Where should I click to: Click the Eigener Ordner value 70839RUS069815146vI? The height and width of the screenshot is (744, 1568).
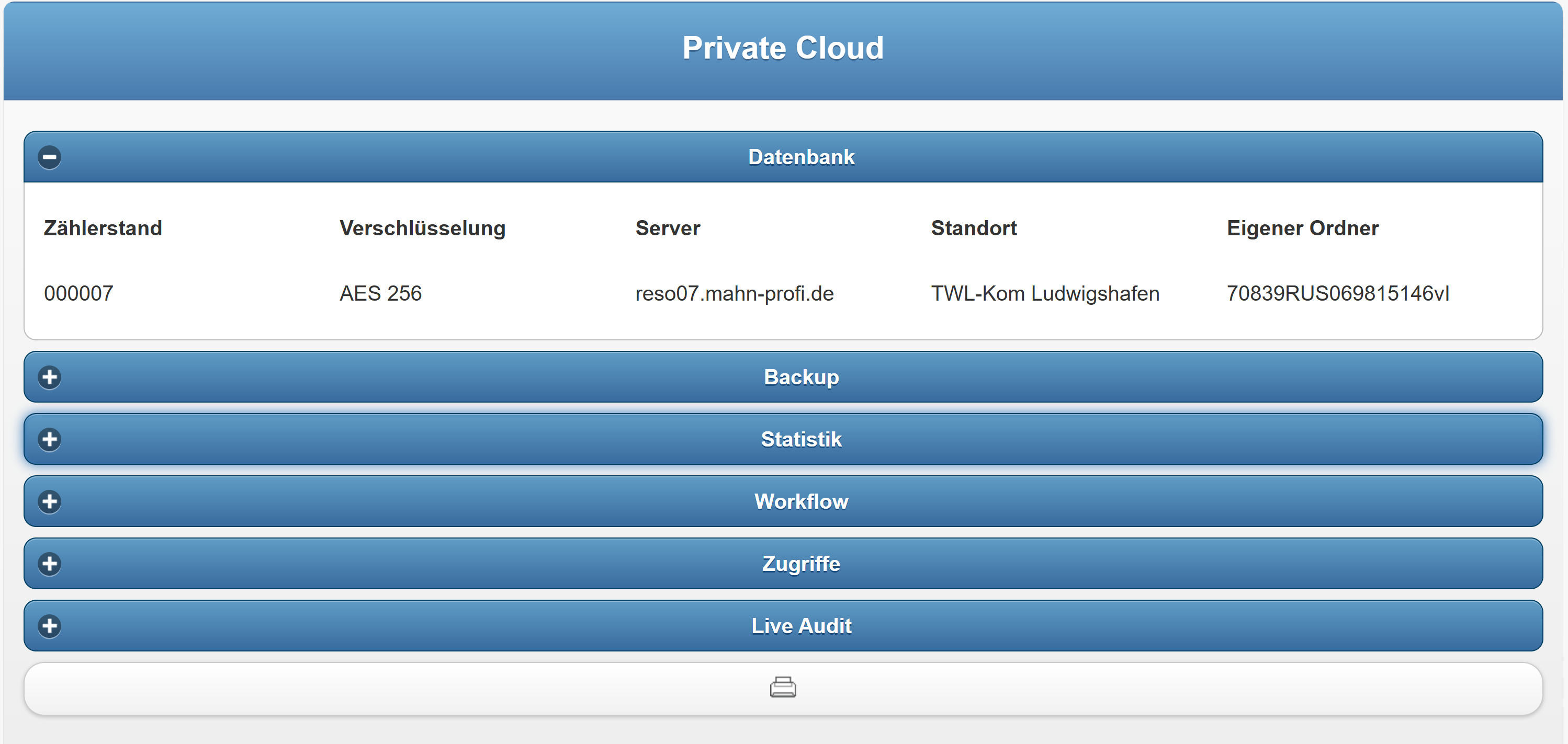1337,294
